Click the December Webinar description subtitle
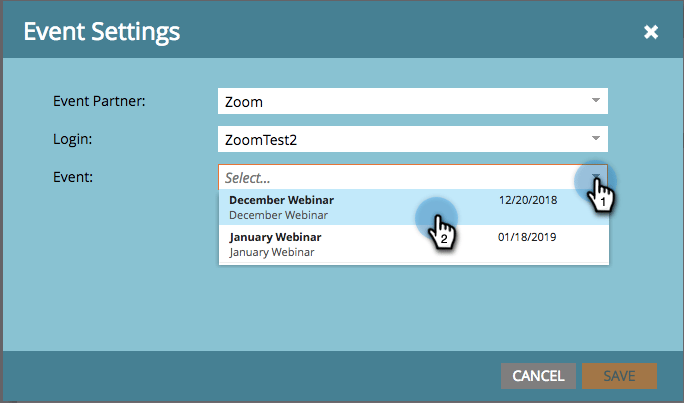This screenshot has width=684, height=403. tap(278, 215)
